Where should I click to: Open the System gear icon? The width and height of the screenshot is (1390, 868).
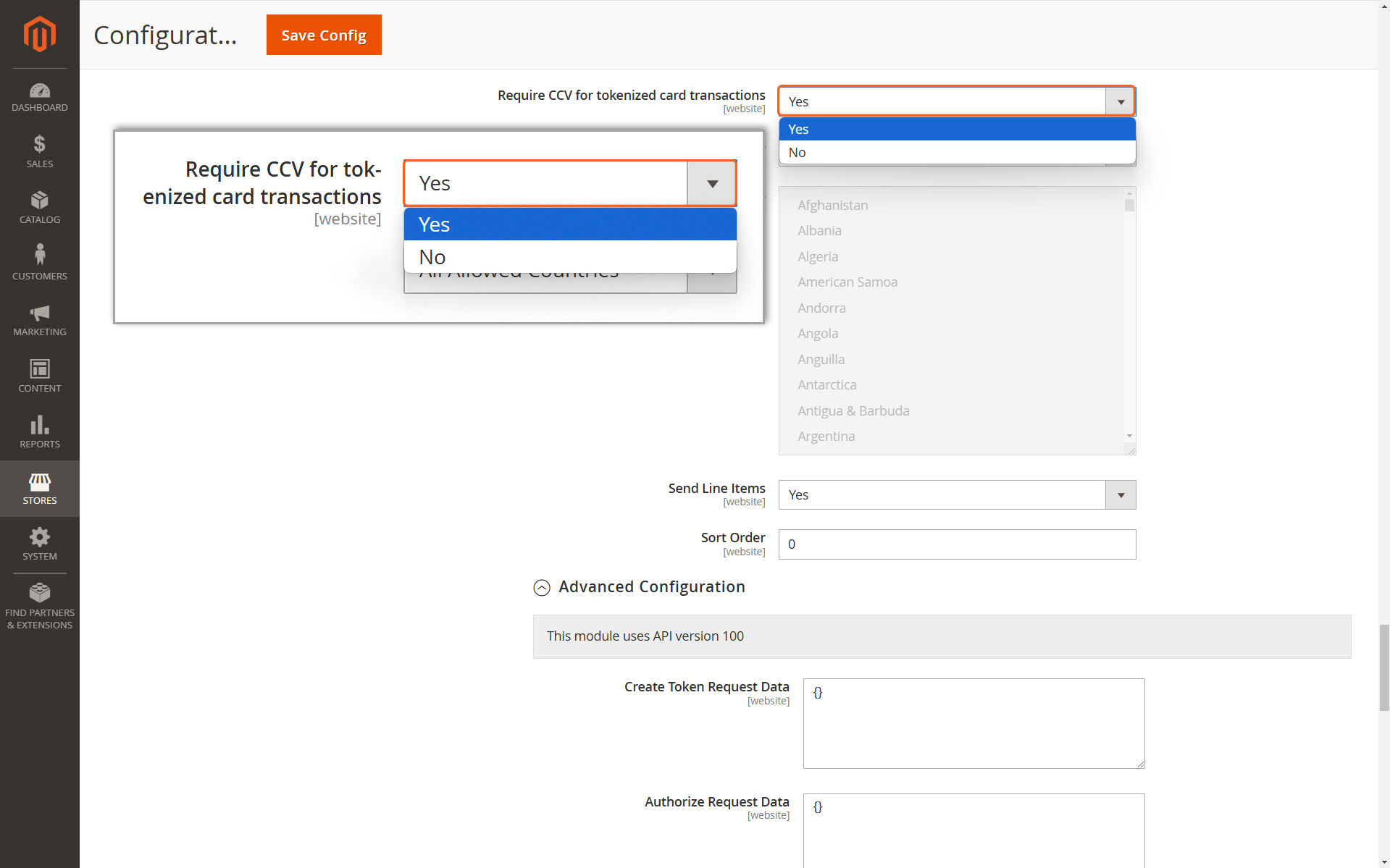coord(40,537)
